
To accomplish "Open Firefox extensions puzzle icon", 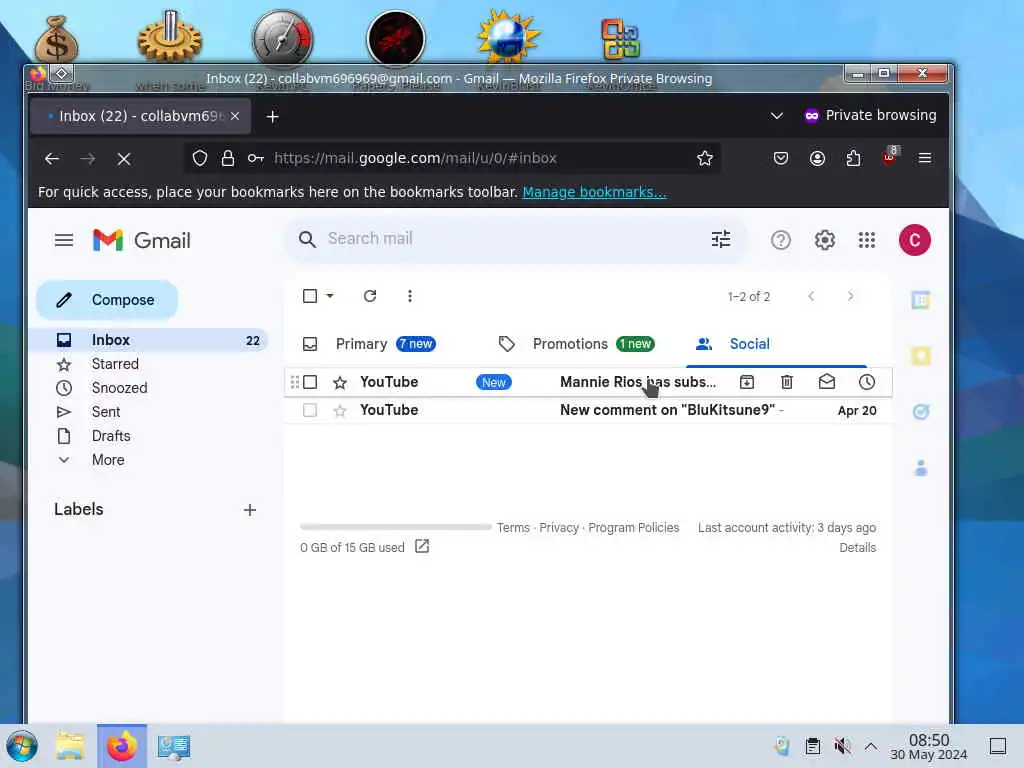I will [853, 158].
